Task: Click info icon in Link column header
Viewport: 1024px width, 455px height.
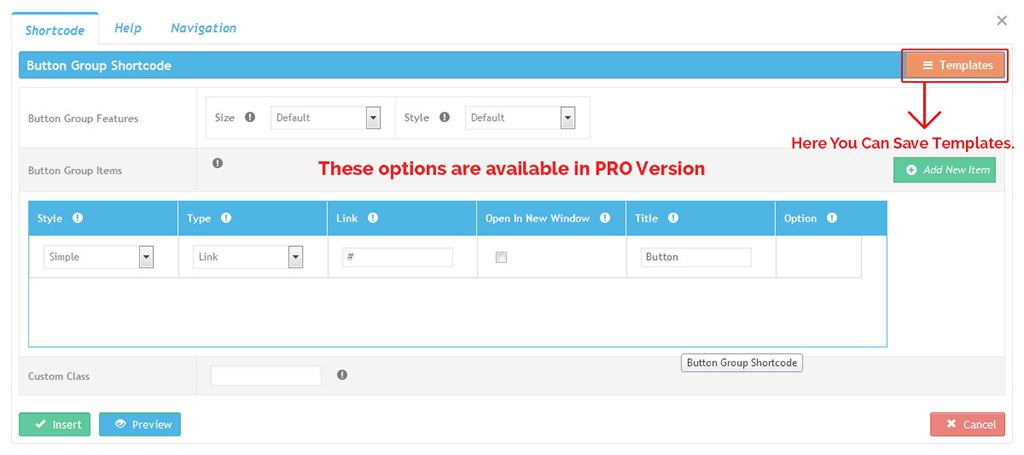Action: (x=373, y=218)
